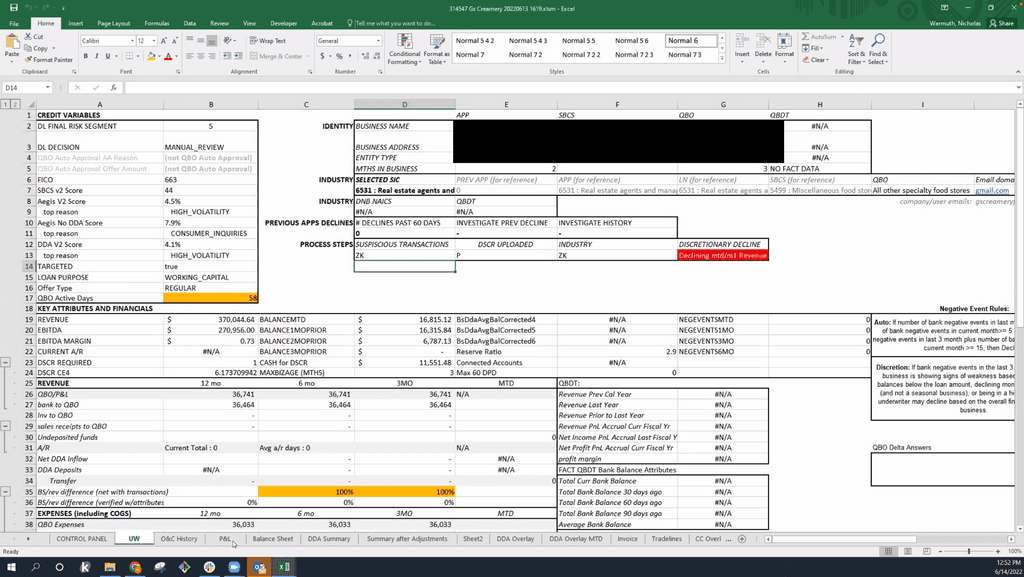Click the Increase Indent icon
Image resolution: width=1024 pixels, height=577 pixels.
[237, 56]
